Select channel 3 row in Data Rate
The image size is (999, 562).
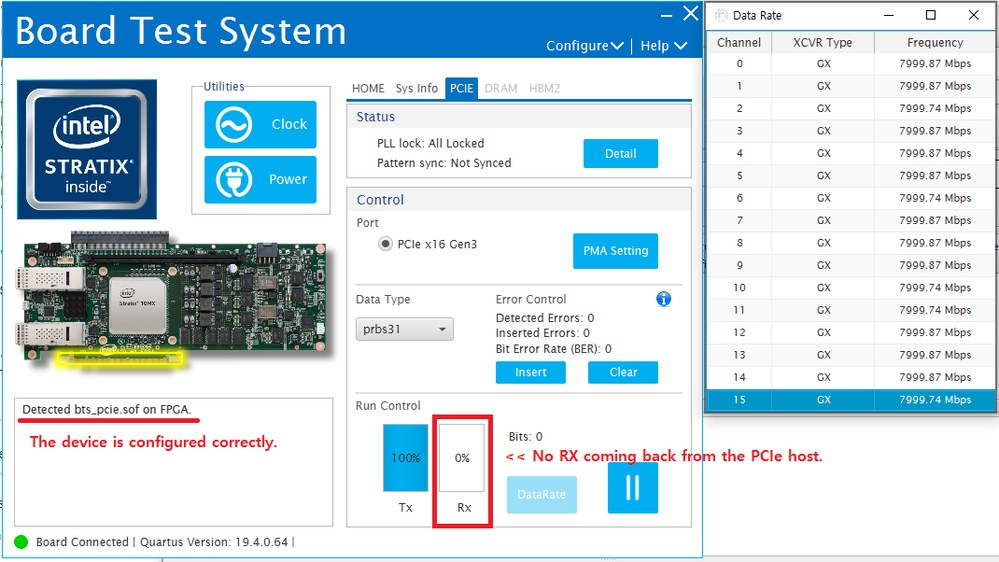(851, 131)
